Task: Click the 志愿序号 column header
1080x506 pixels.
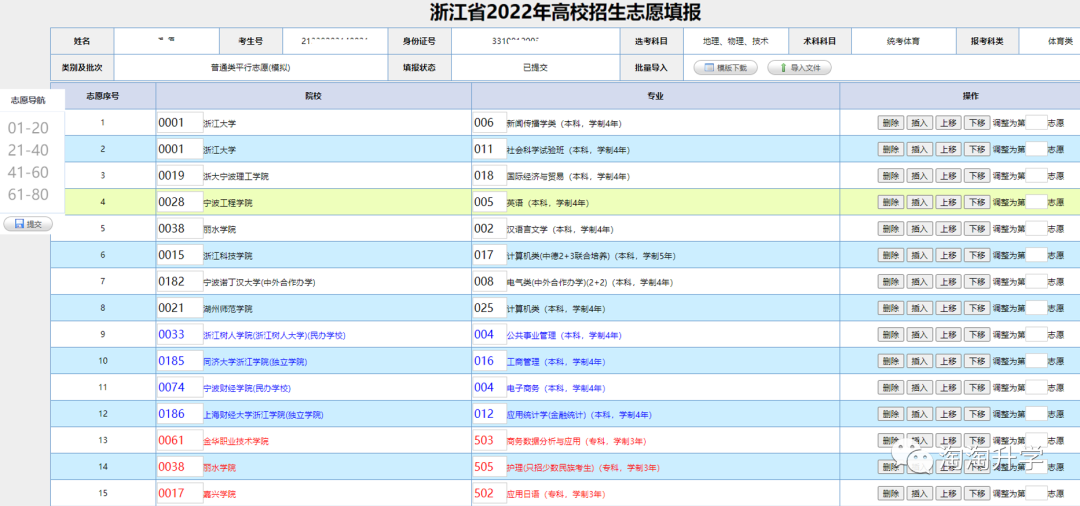Action: coord(103,96)
